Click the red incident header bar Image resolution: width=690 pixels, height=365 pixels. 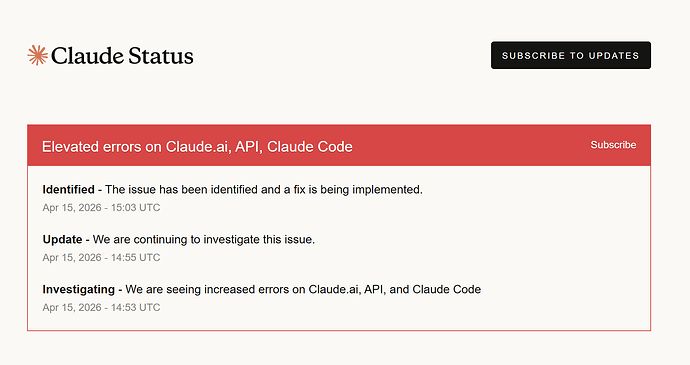339,145
